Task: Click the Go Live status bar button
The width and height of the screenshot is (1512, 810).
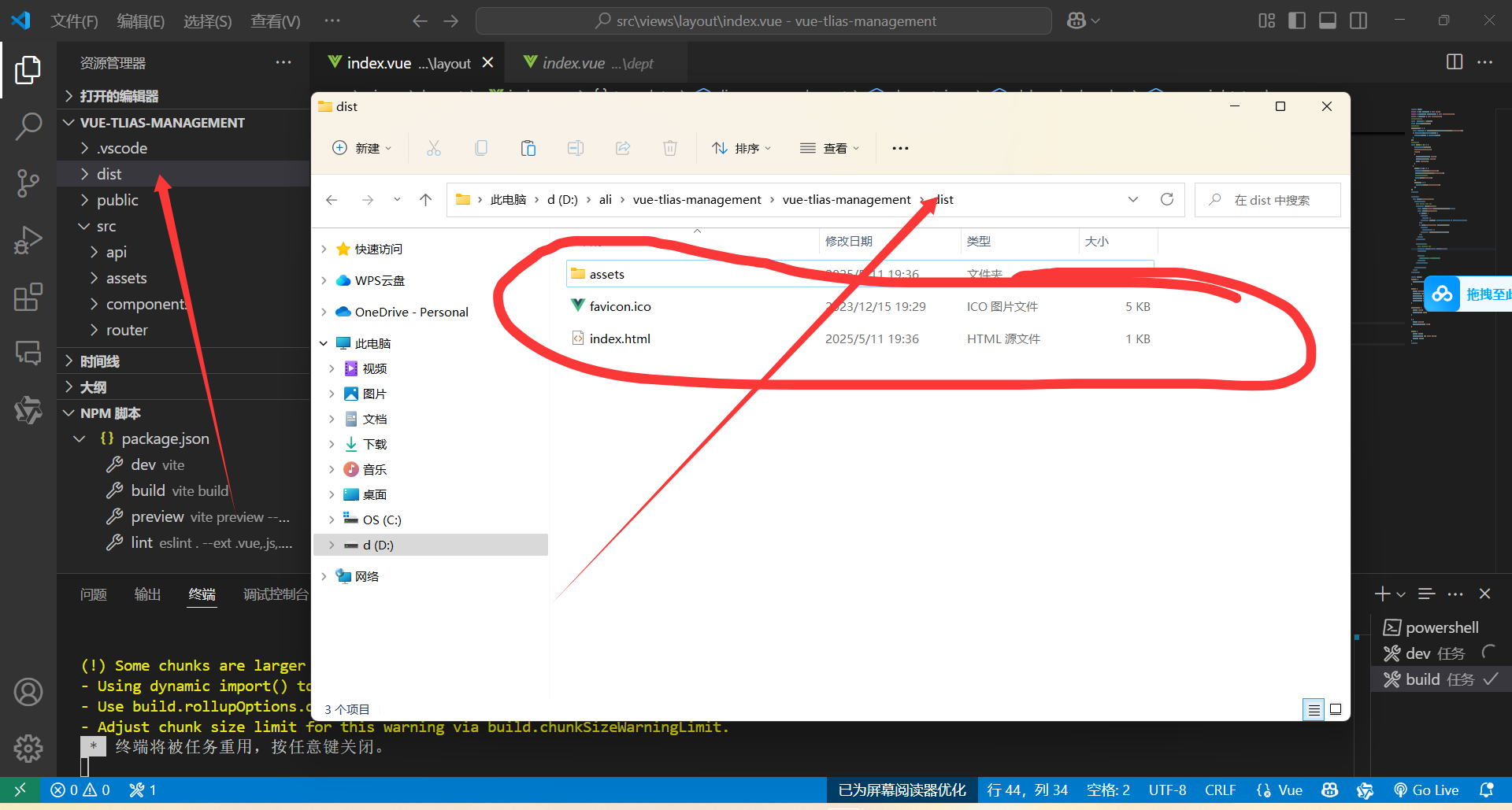Action: point(1426,790)
